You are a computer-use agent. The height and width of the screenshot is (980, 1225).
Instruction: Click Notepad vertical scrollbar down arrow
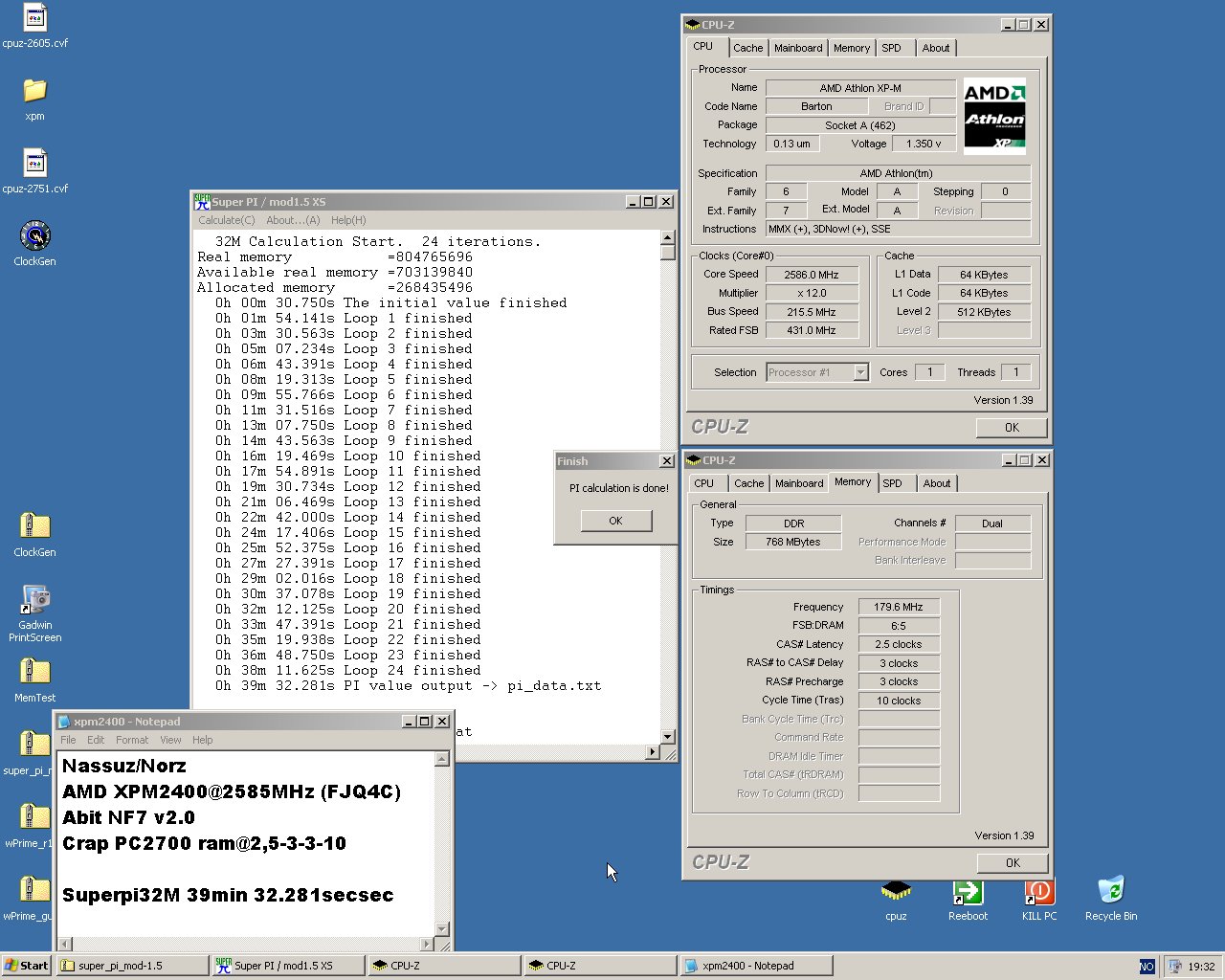442,928
